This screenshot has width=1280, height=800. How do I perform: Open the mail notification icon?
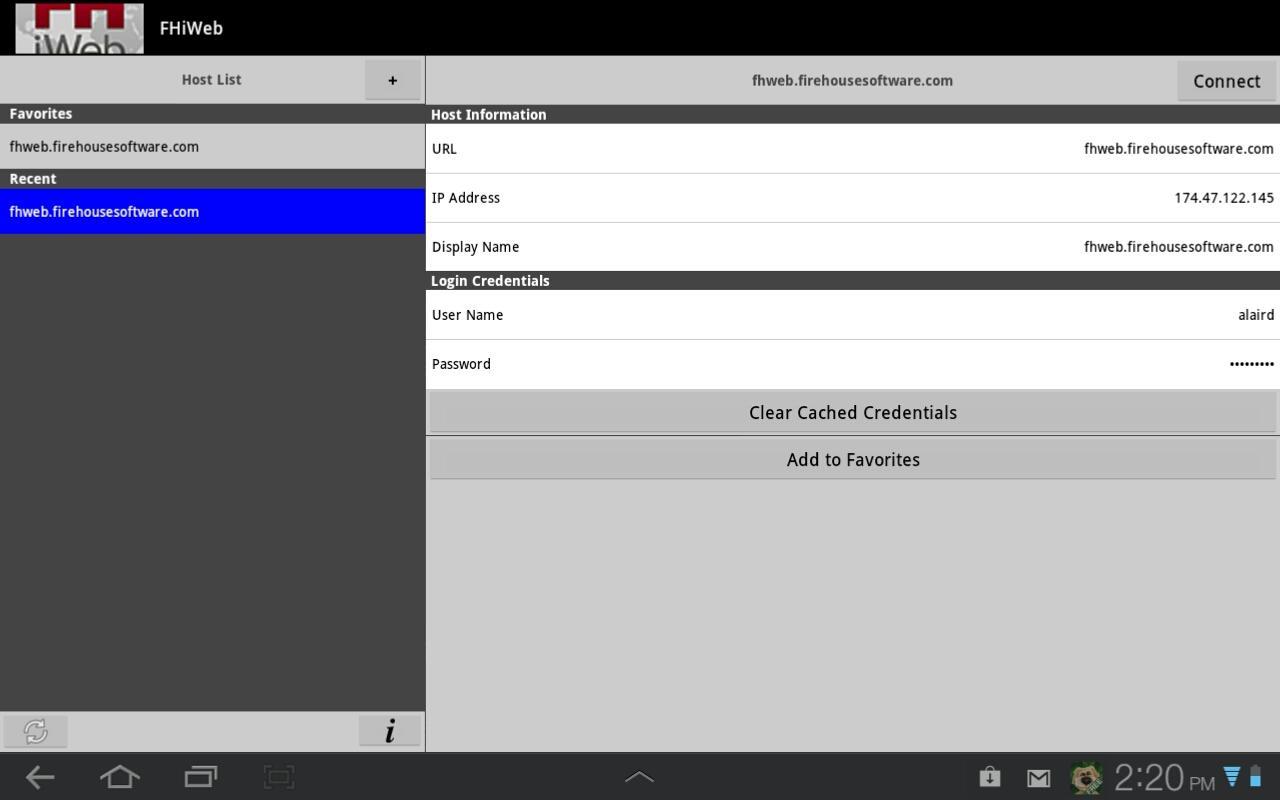(1038, 777)
